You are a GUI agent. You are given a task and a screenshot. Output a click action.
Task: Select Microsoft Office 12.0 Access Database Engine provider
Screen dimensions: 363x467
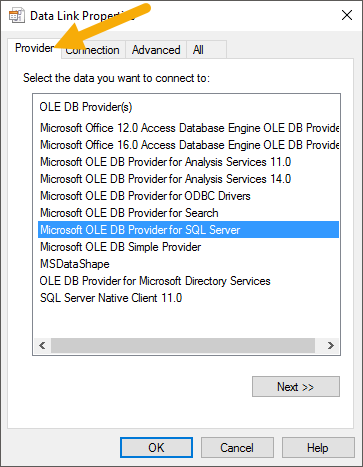click(x=188, y=128)
